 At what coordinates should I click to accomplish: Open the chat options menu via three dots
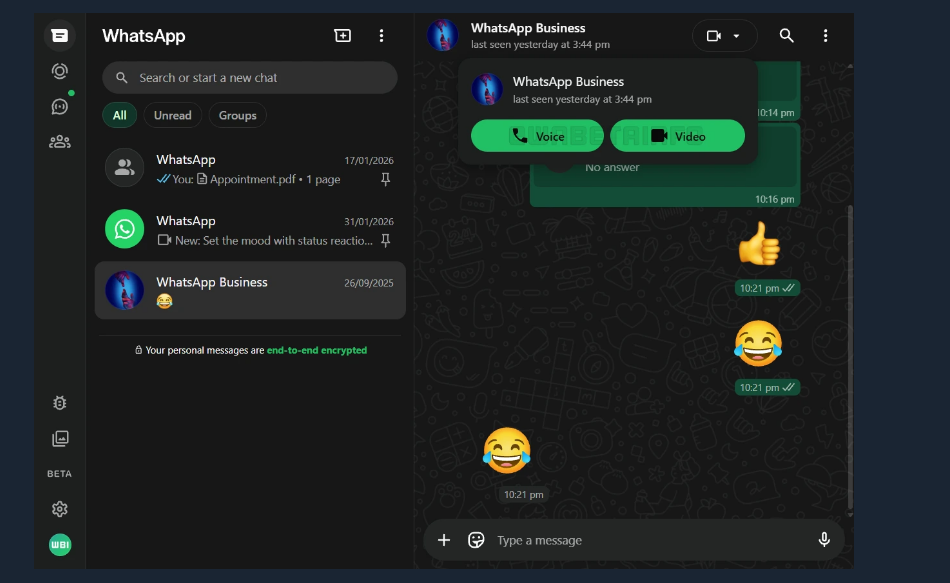826,35
